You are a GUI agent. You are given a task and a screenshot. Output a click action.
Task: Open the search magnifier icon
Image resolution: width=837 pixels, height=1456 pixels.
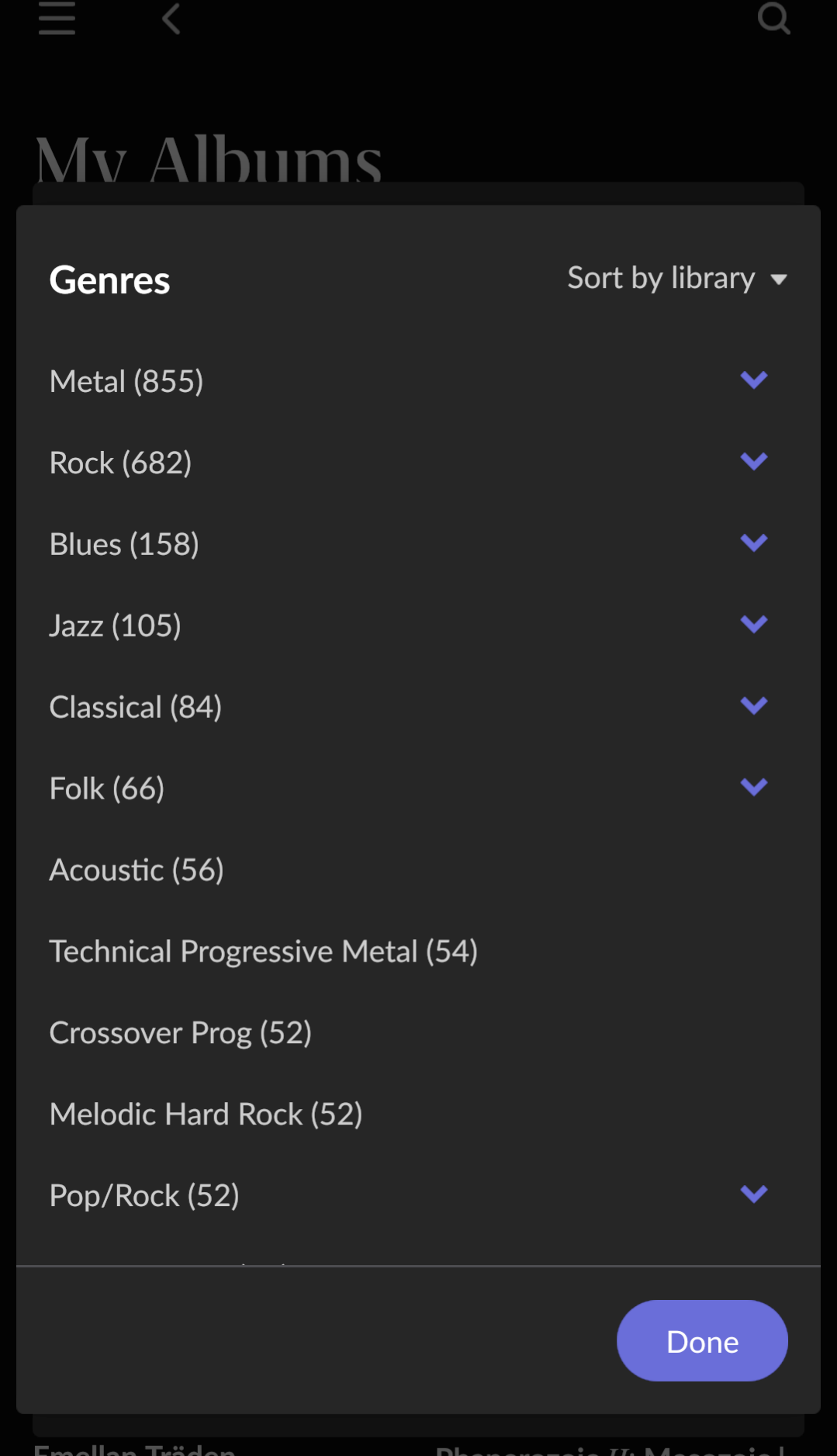[773, 18]
